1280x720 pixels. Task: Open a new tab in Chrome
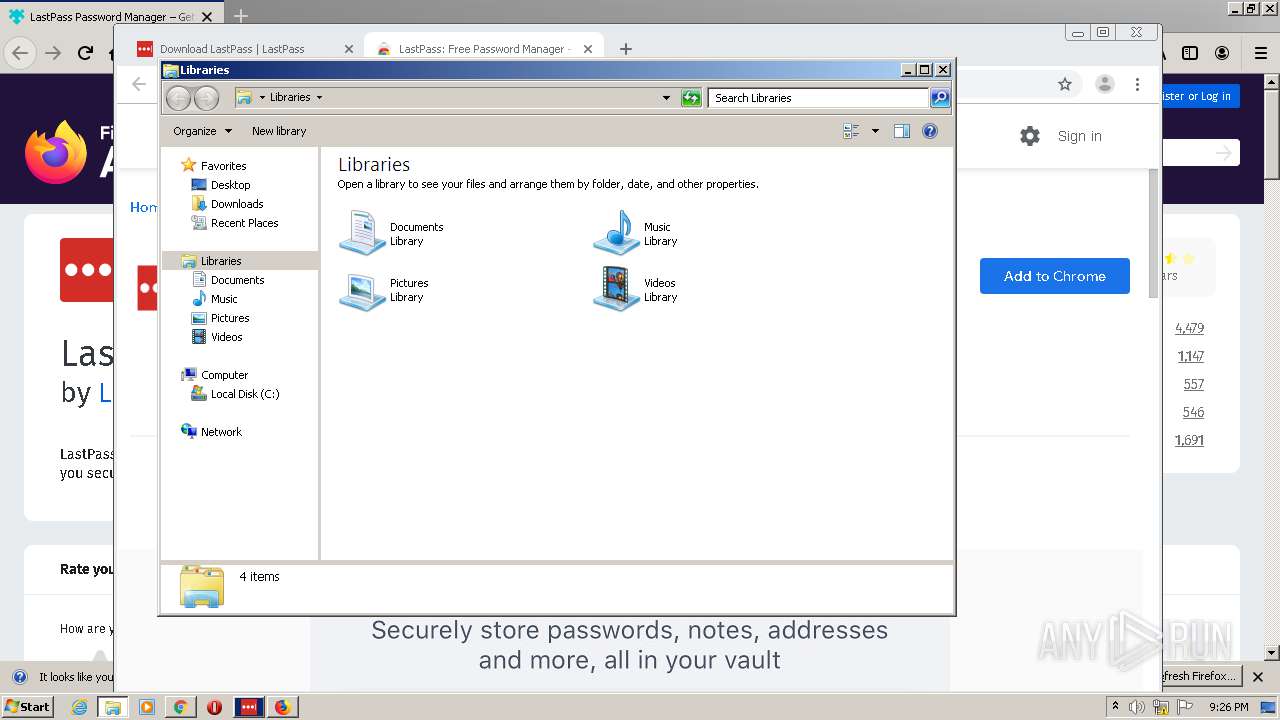(x=626, y=49)
